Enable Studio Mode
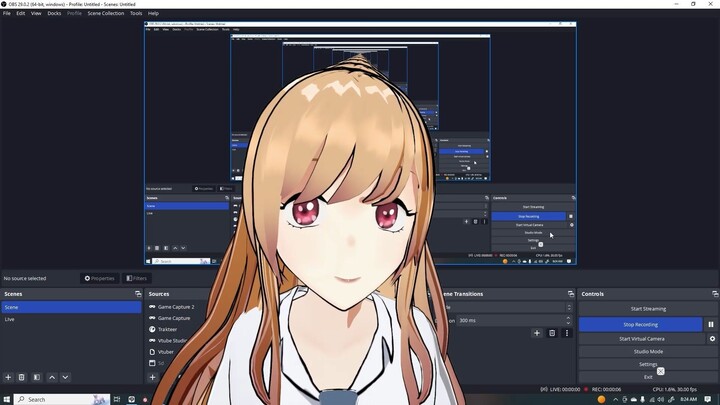Image resolution: width=720 pixels, height=405 pixels. (x=648, y=351)
